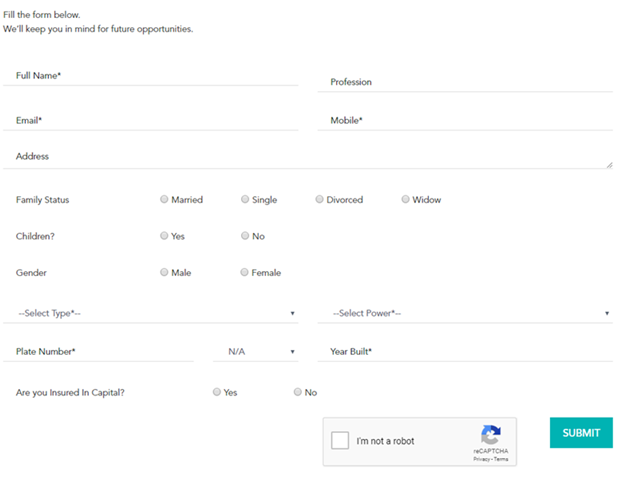
Task: Open the Select Type dropdown
Action: pyautogui.click(x=150, y=313)
